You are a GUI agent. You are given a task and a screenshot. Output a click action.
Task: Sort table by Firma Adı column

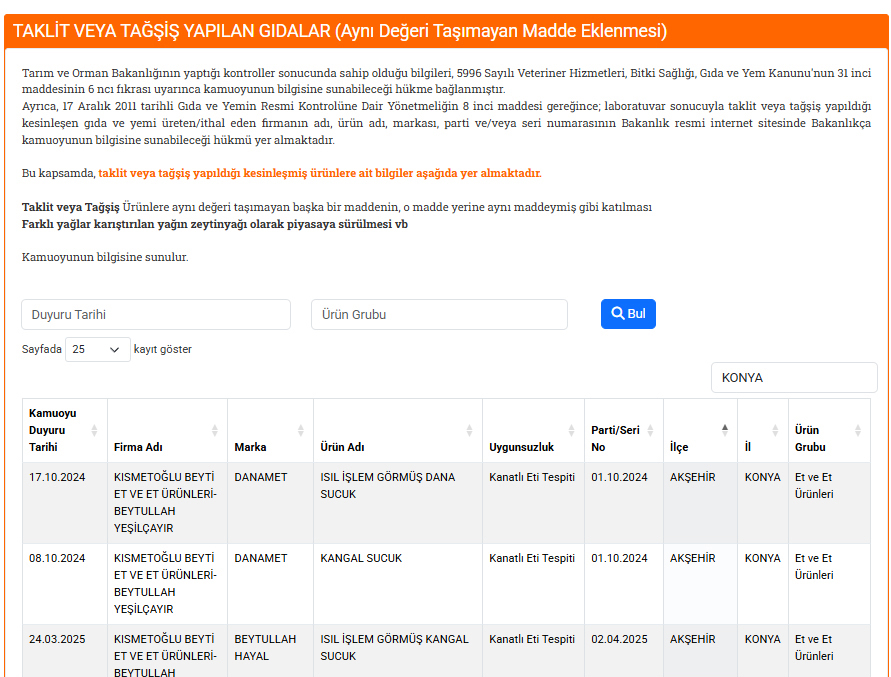point(167,430)
